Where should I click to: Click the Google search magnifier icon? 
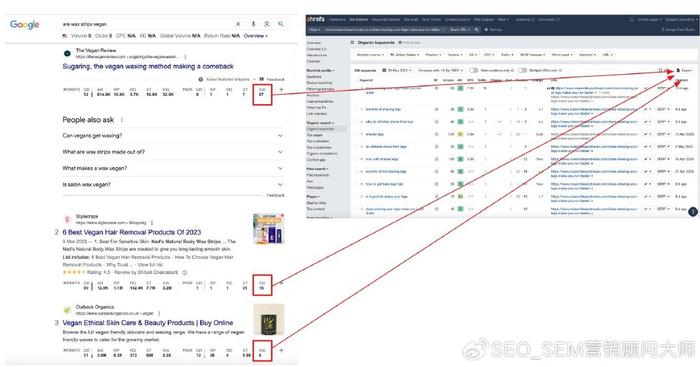[281, 24]
